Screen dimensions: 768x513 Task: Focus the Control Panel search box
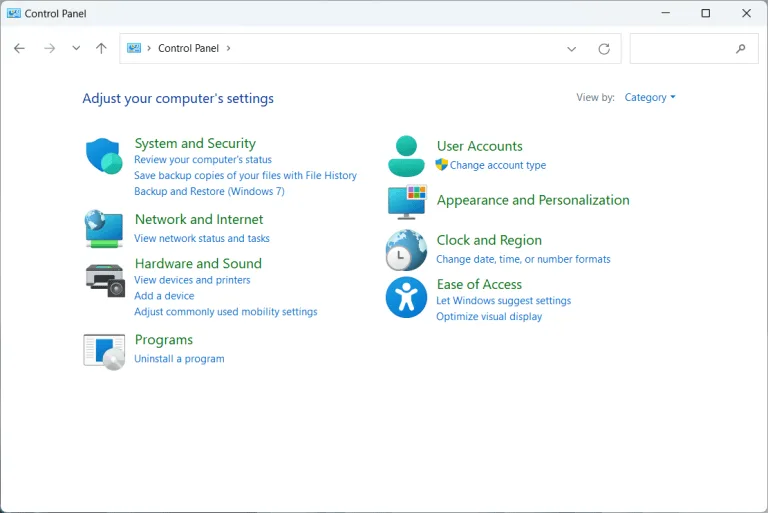click(x=694, y=49)
